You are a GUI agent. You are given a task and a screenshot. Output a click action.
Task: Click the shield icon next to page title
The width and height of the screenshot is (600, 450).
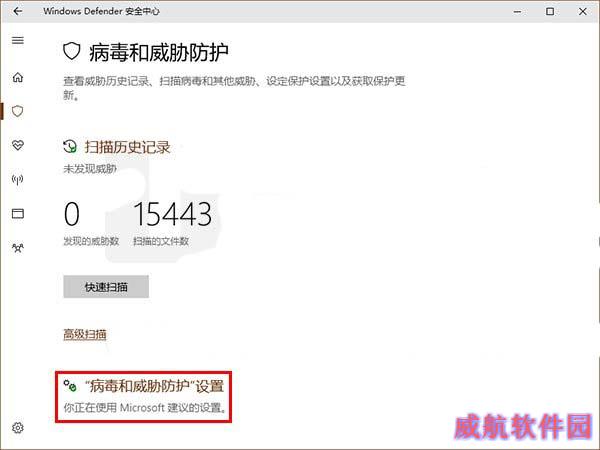pos(72,51)
